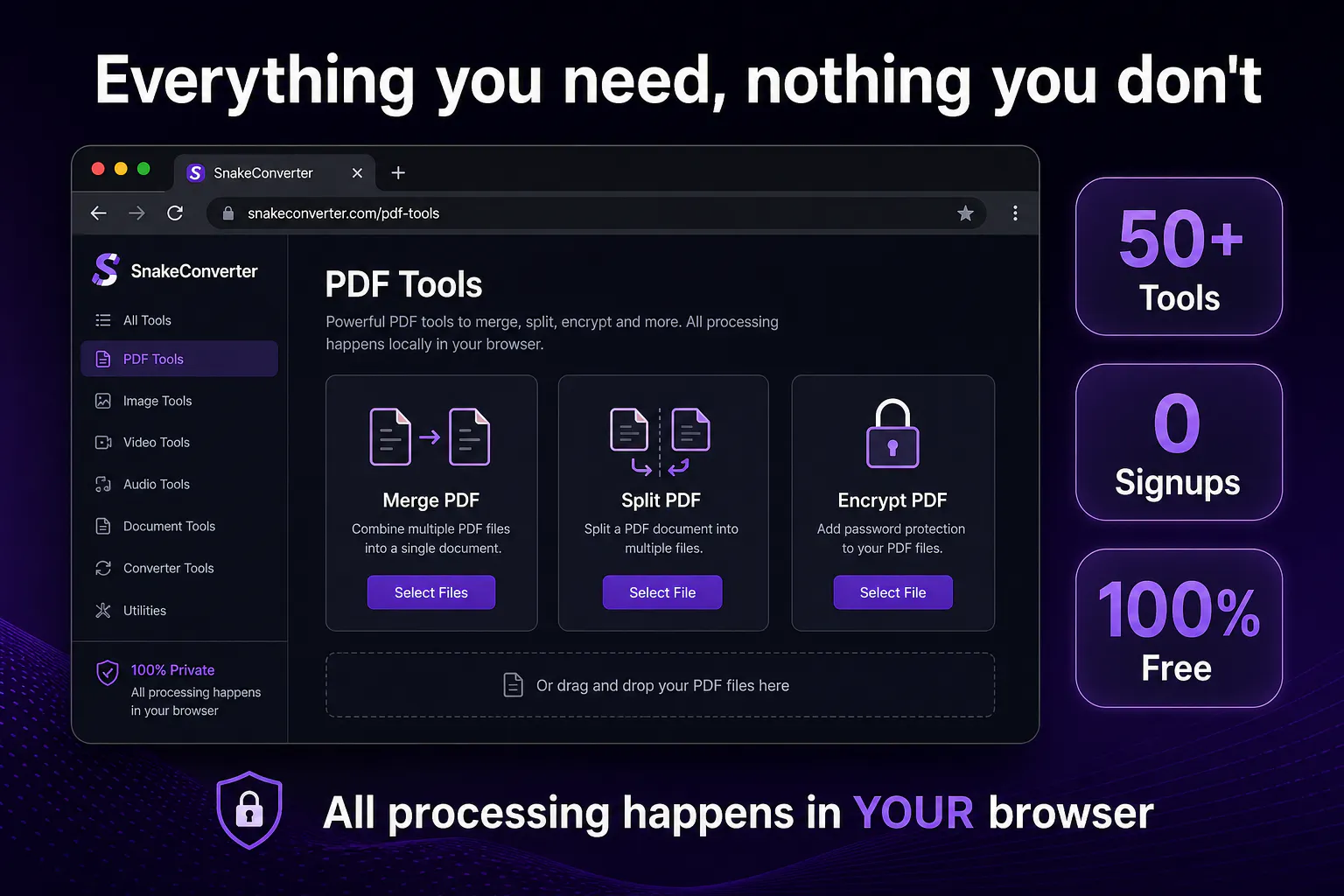Click the Encrypt PDF card title
Viewport: 1344px width, 896px height.
(892, 500)
